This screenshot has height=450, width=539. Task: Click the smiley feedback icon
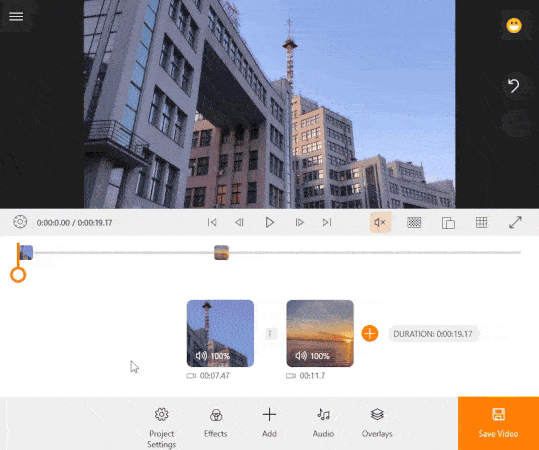[514, 25]
